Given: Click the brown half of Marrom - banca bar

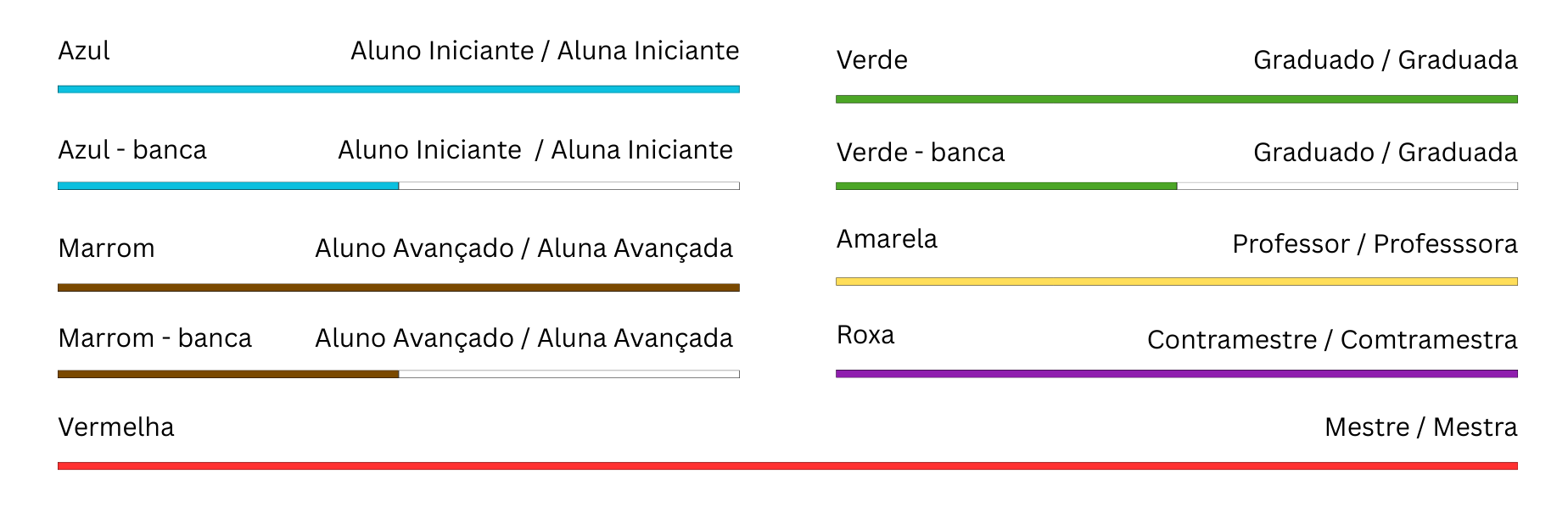Looking at the screenshot, I should click(x=227, y=374).
